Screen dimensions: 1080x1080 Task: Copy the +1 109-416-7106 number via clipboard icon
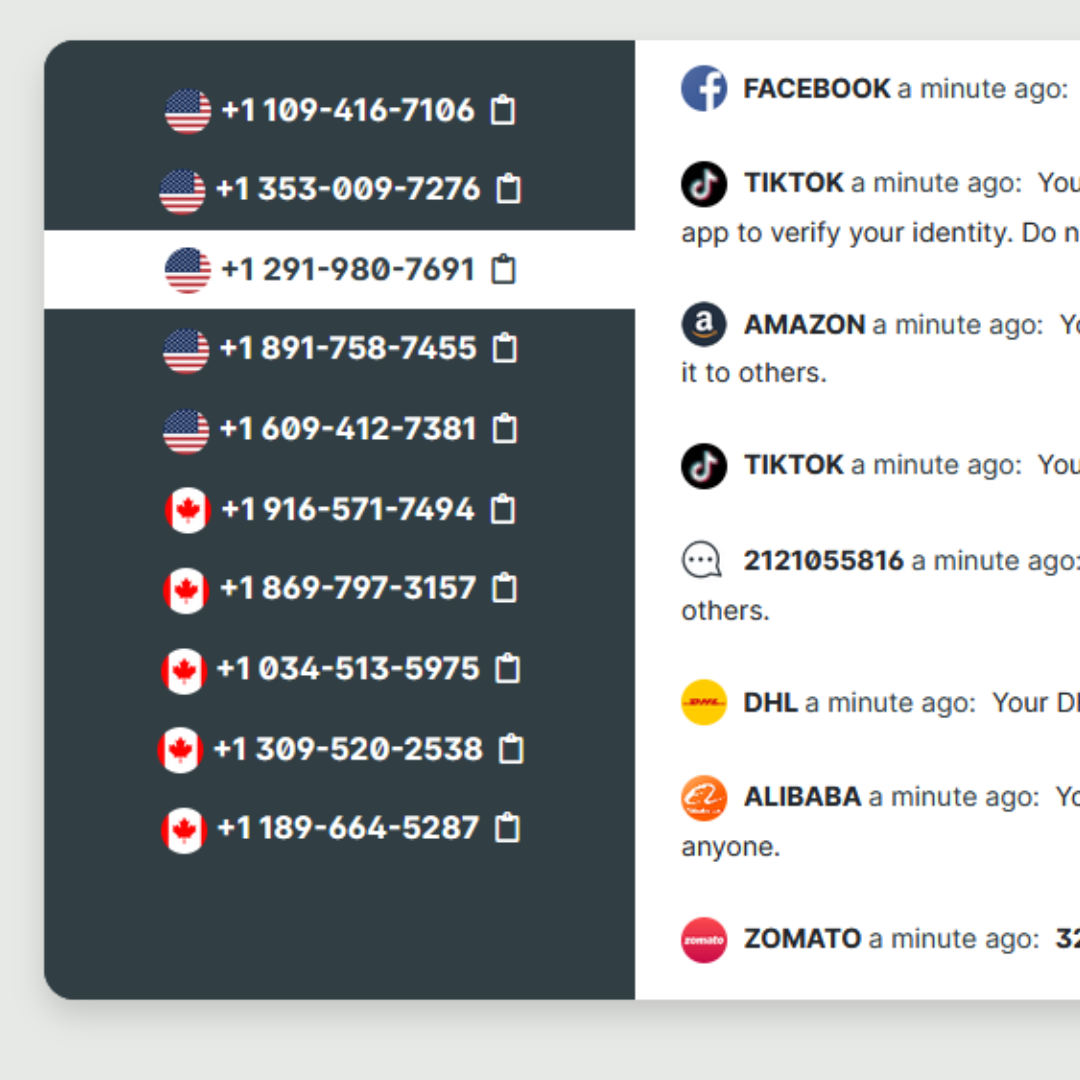coord(502,110)
